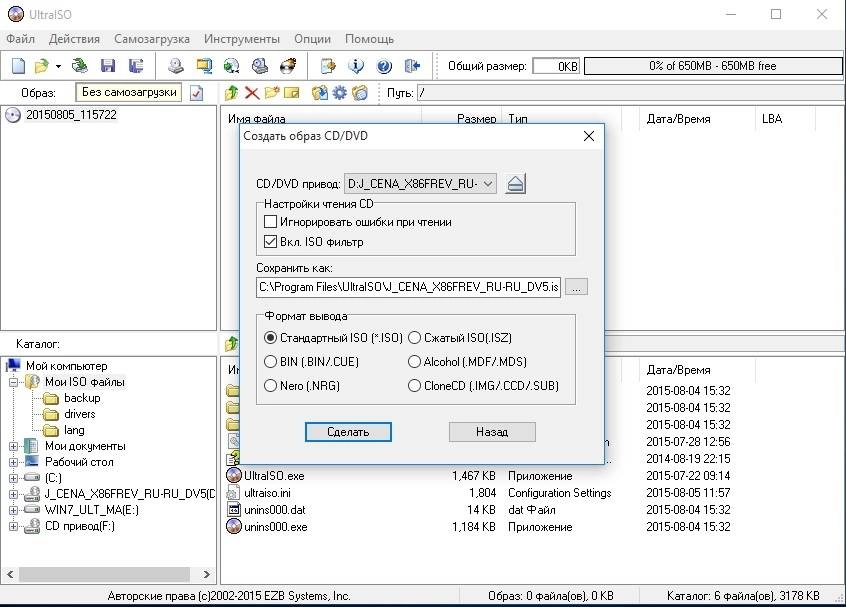Screen dimensions: 846x607
Task: Click the Open file folder icon
Action: click(x=42, y=66)
